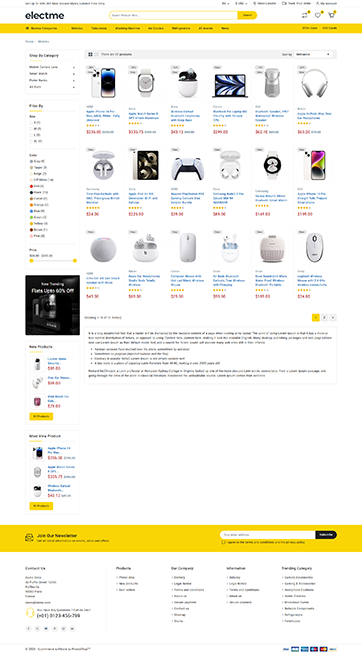This screenshot has width=362, height=654.
Task: Switch to list view layout
Action: click(x=97, y=54)
